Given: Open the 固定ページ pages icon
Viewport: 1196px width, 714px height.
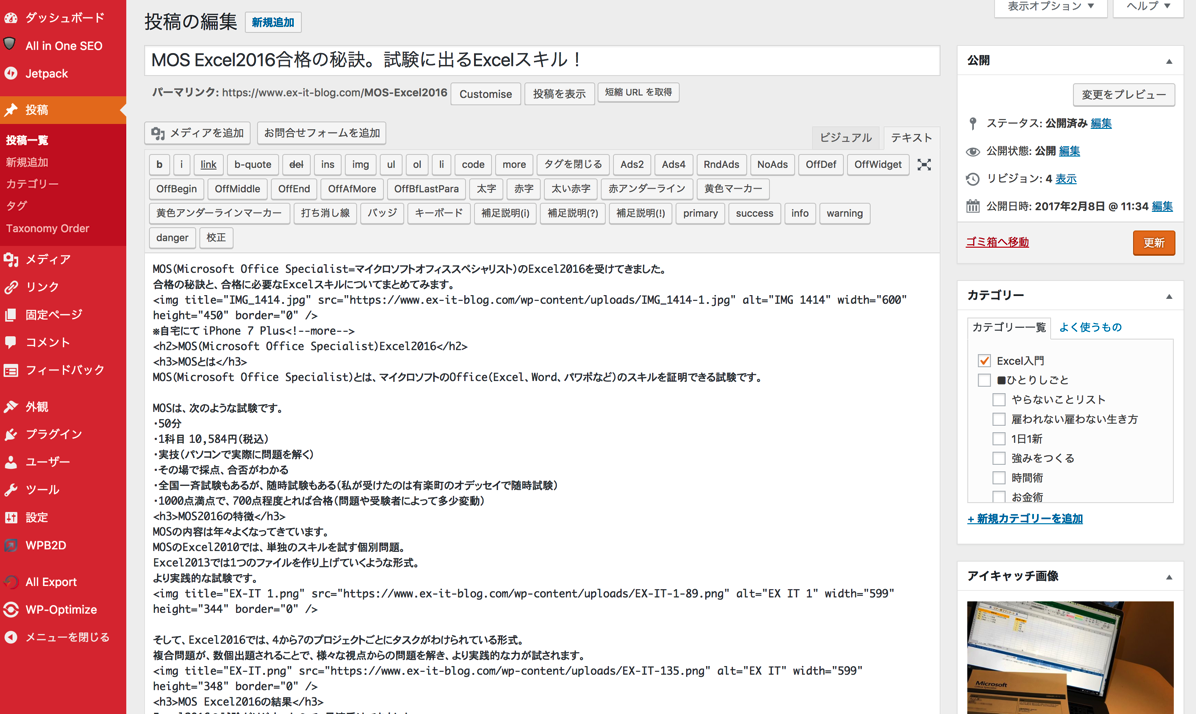Looking at the screenshot, I should 11,314.
